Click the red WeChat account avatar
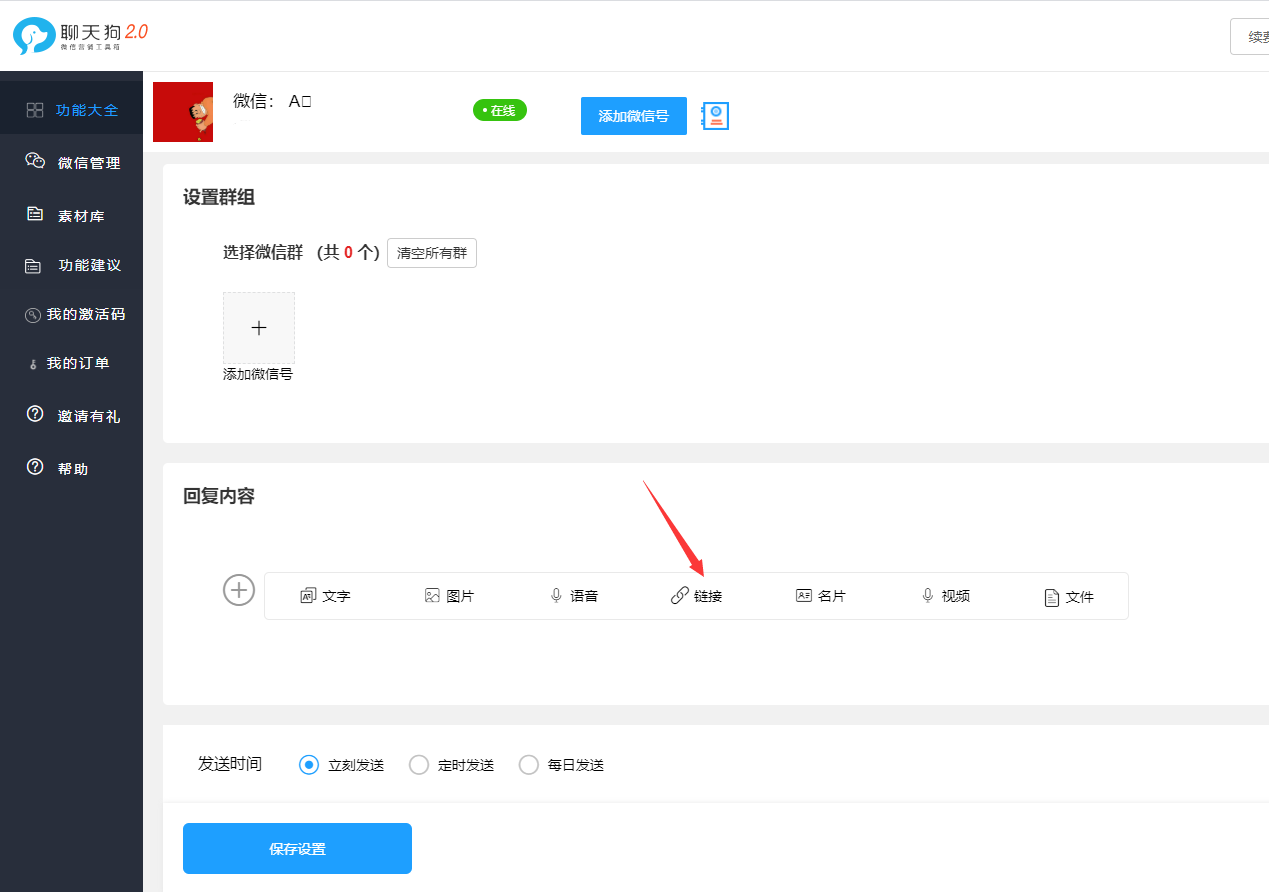This screenshot has height=892, width=1269. tap(183, 112)
